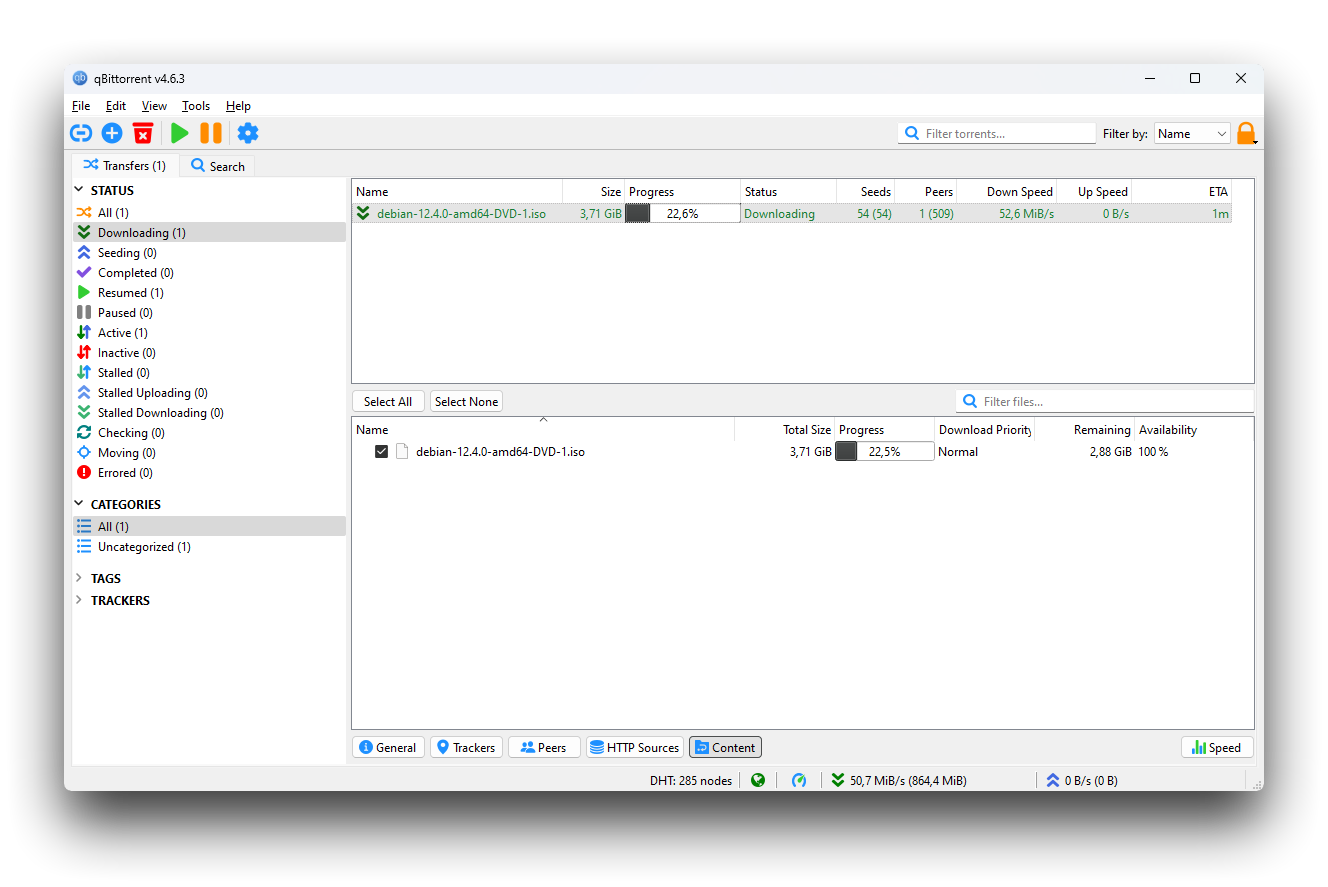Click the Speed graph button
1328x887 pixels.
1217,747
